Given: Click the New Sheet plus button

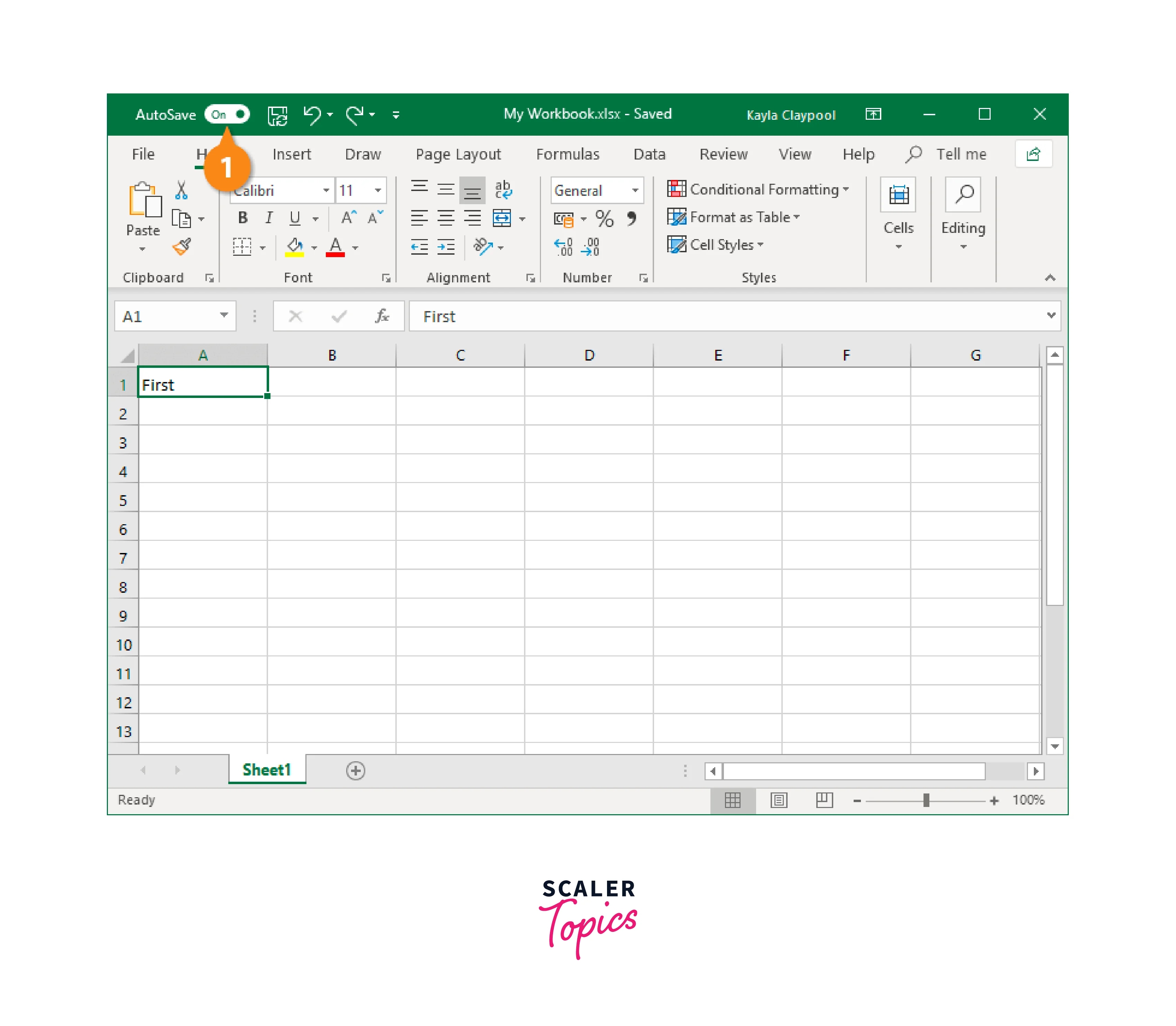Looking at the screenshot, I should click(355, 770).
